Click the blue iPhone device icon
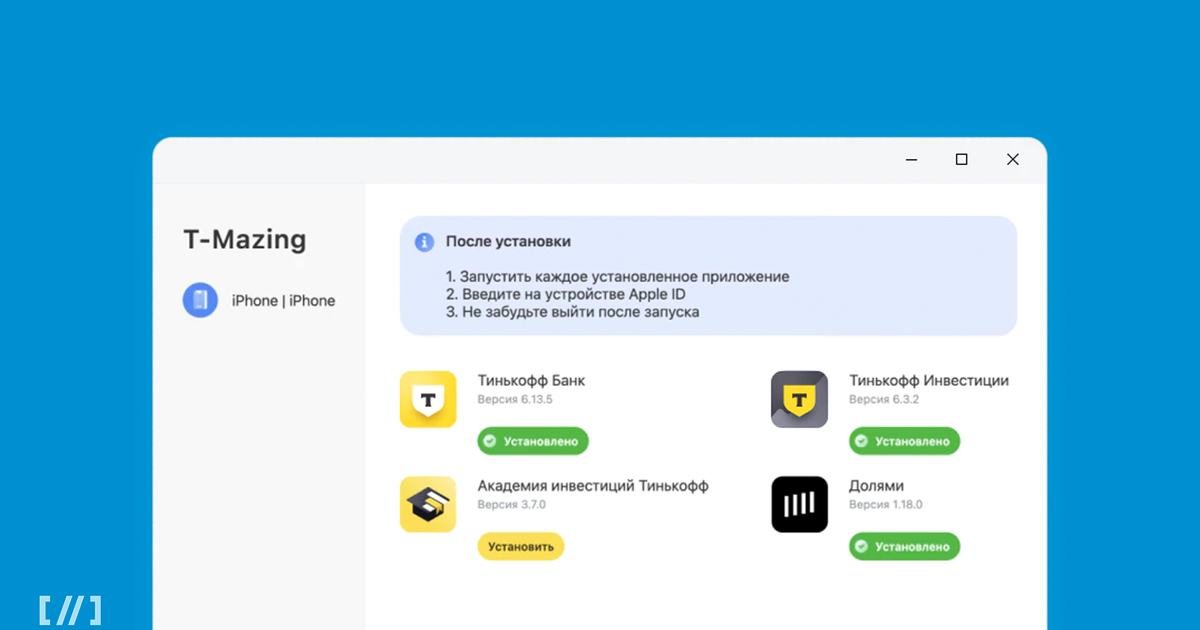Viewport: 1200px width, 630px height. click(200, 300)
